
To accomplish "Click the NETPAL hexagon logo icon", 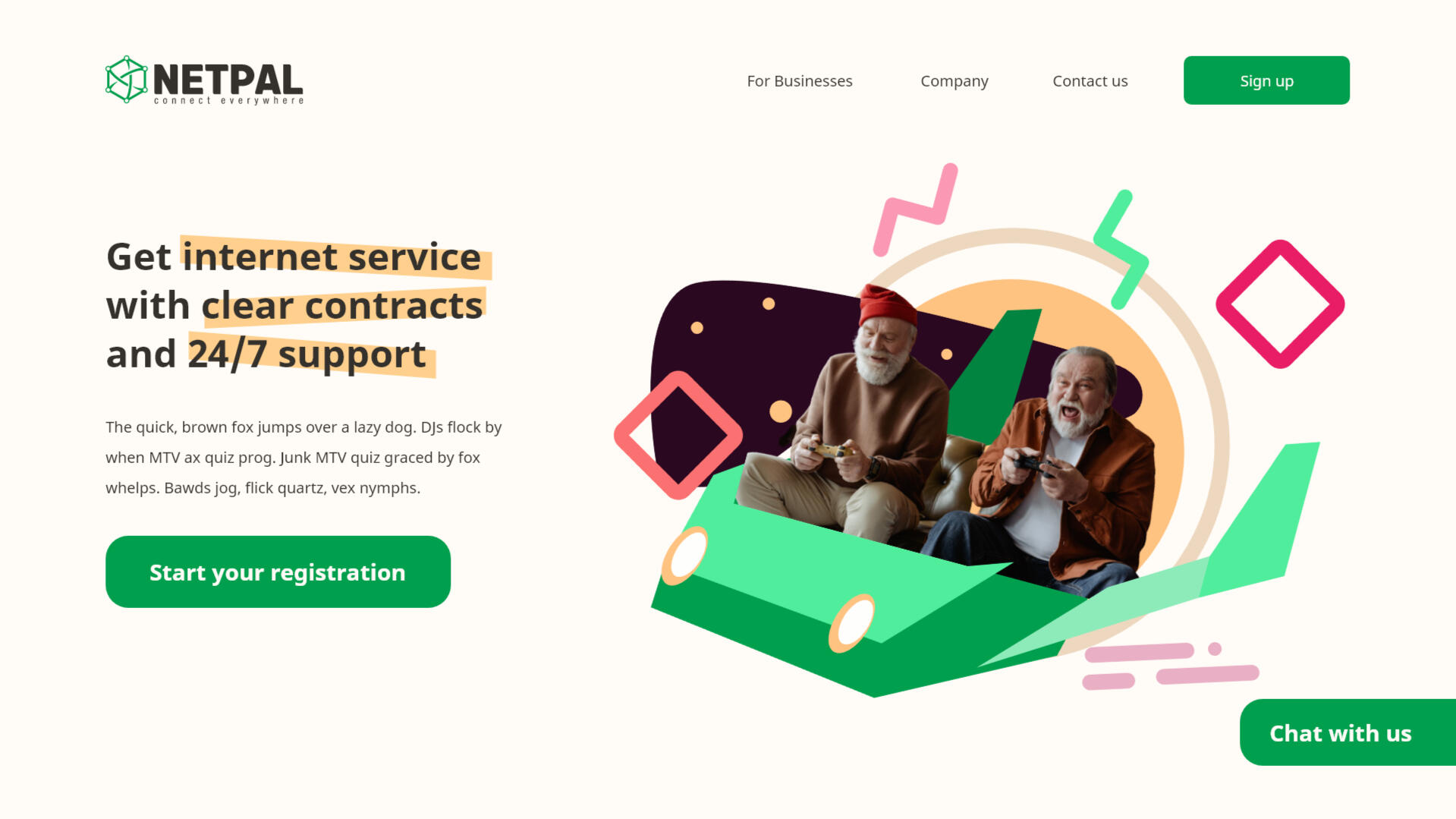I will (126, 79).
